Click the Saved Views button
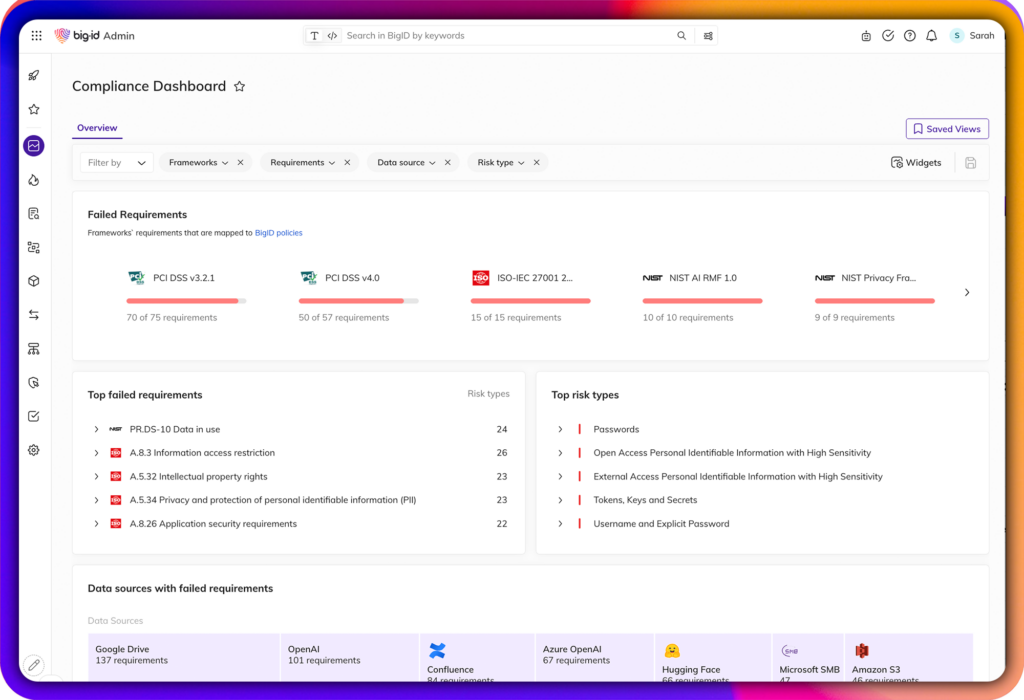 pos(946,129)
